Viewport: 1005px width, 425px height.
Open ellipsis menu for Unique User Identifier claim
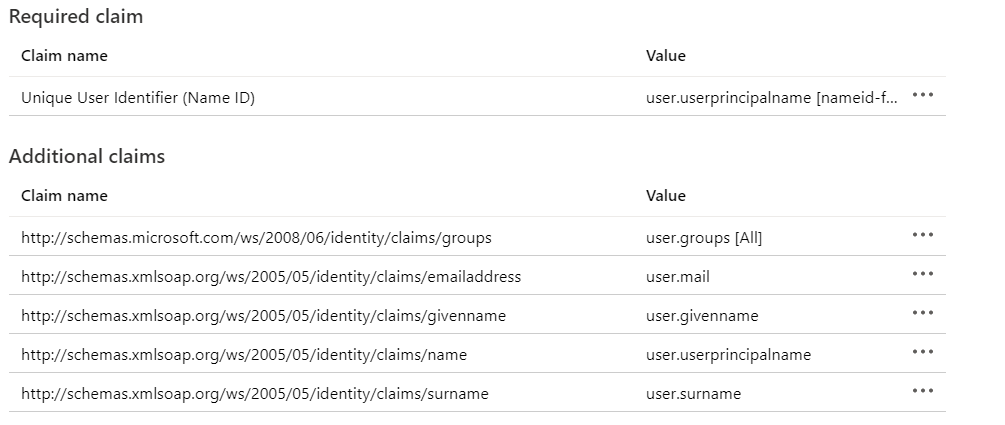point(922,96)
